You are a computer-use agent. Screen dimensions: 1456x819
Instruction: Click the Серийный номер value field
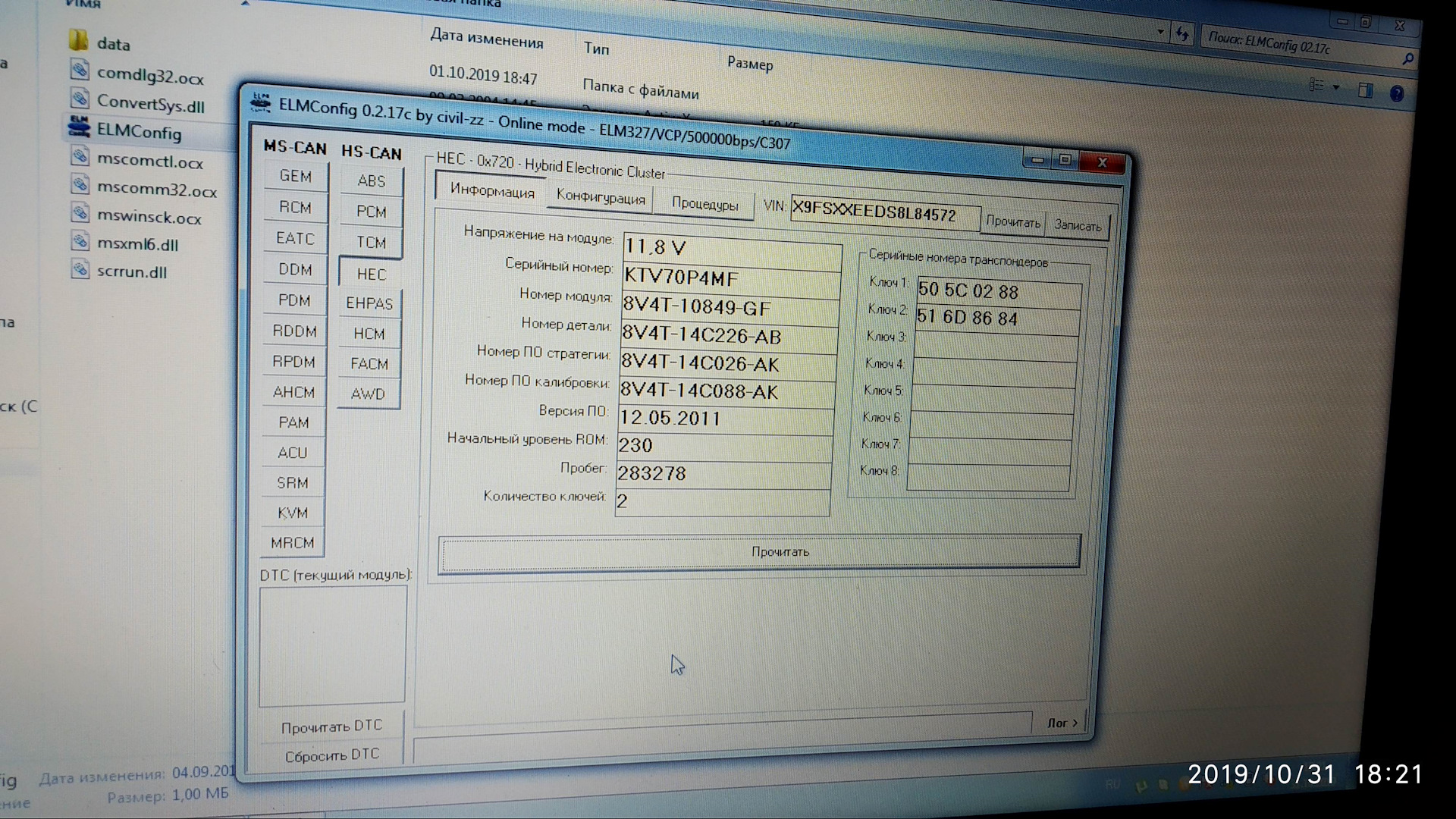pyautogui.click(x=731, y=278)
